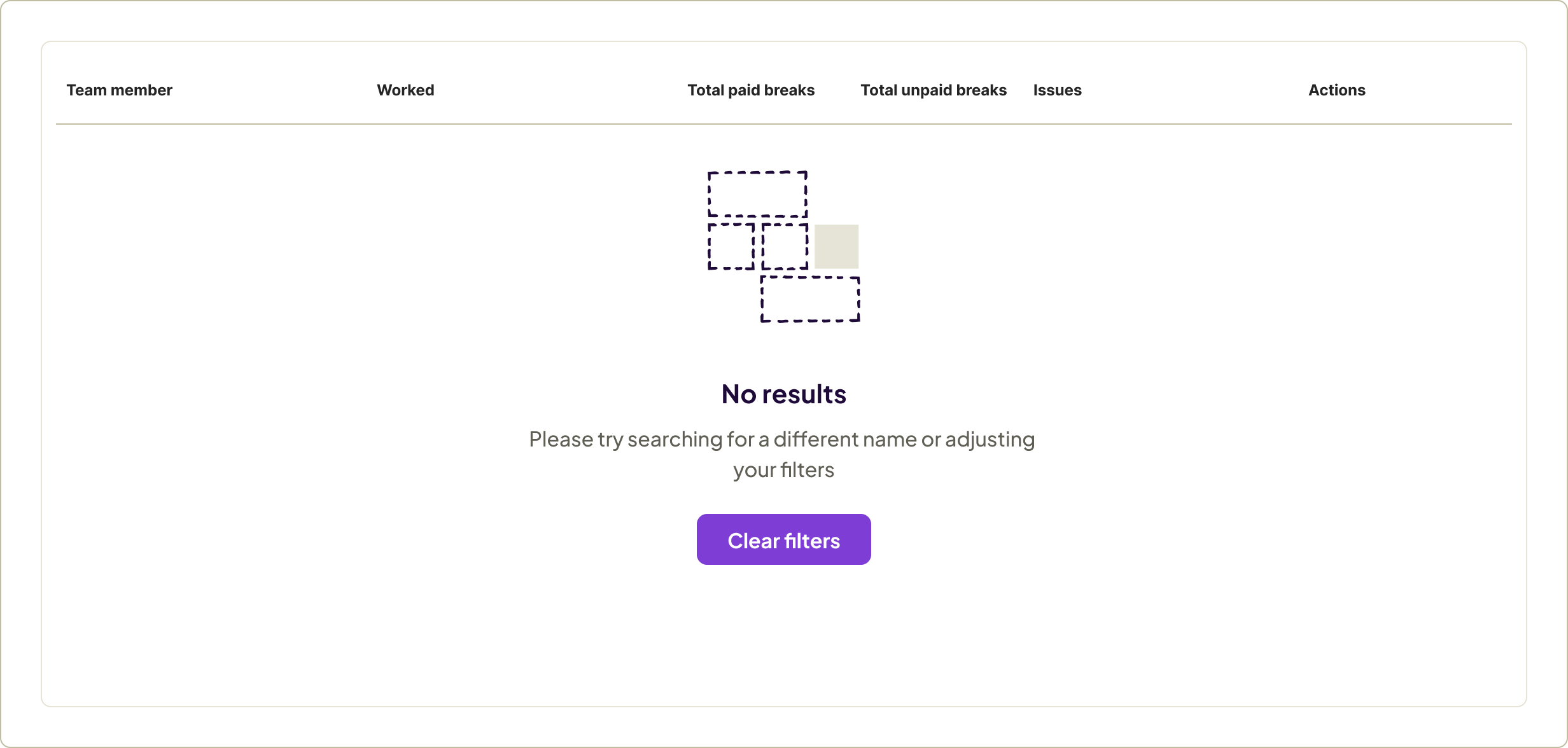Click the No results empty-state graphic
The image size is (1568, 748).
tap(783, 248)
